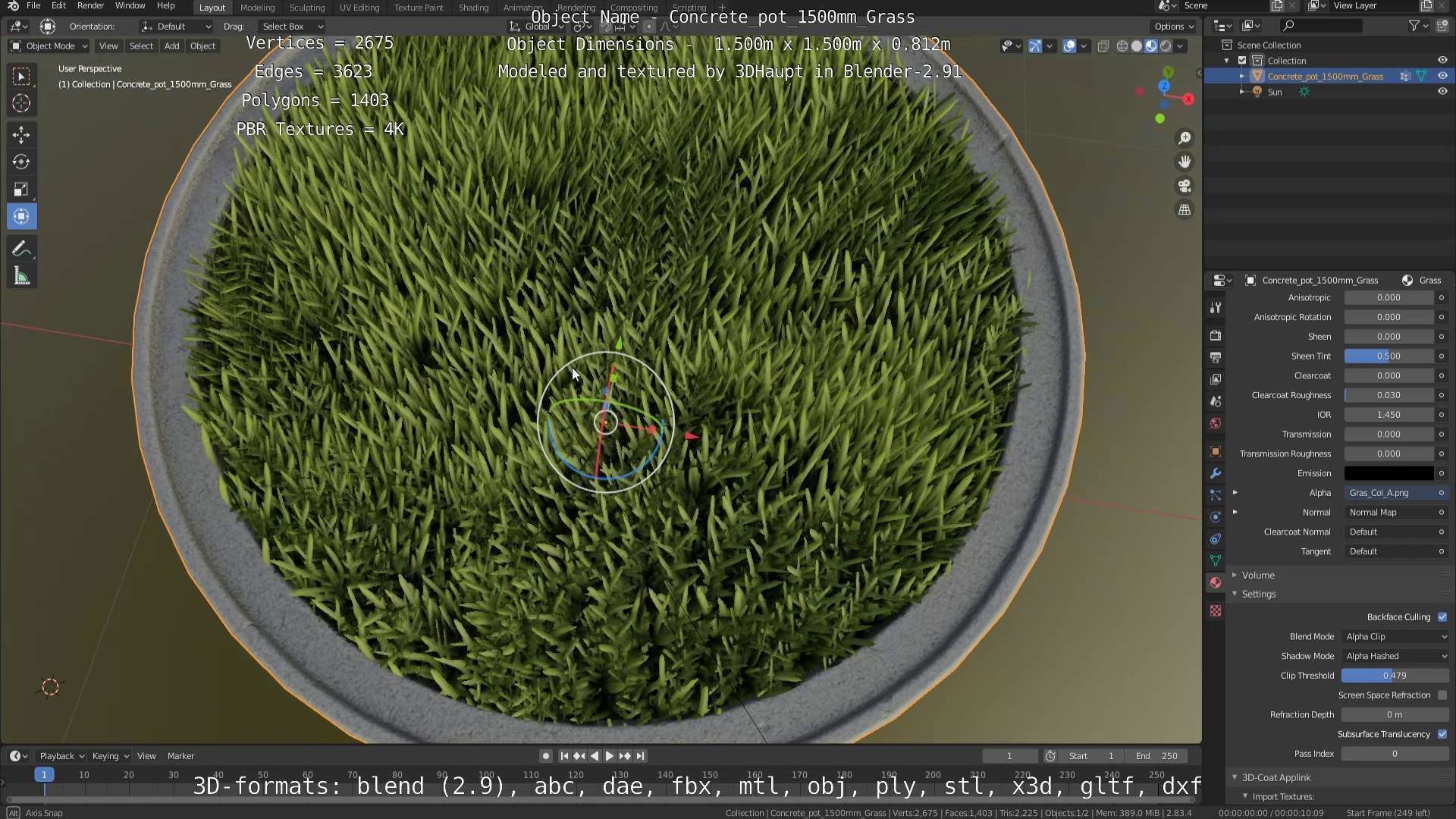Hide Concrete_pot_1500mm_Grass via eye icon
Screen dimensions: 1456x819
1442,76
